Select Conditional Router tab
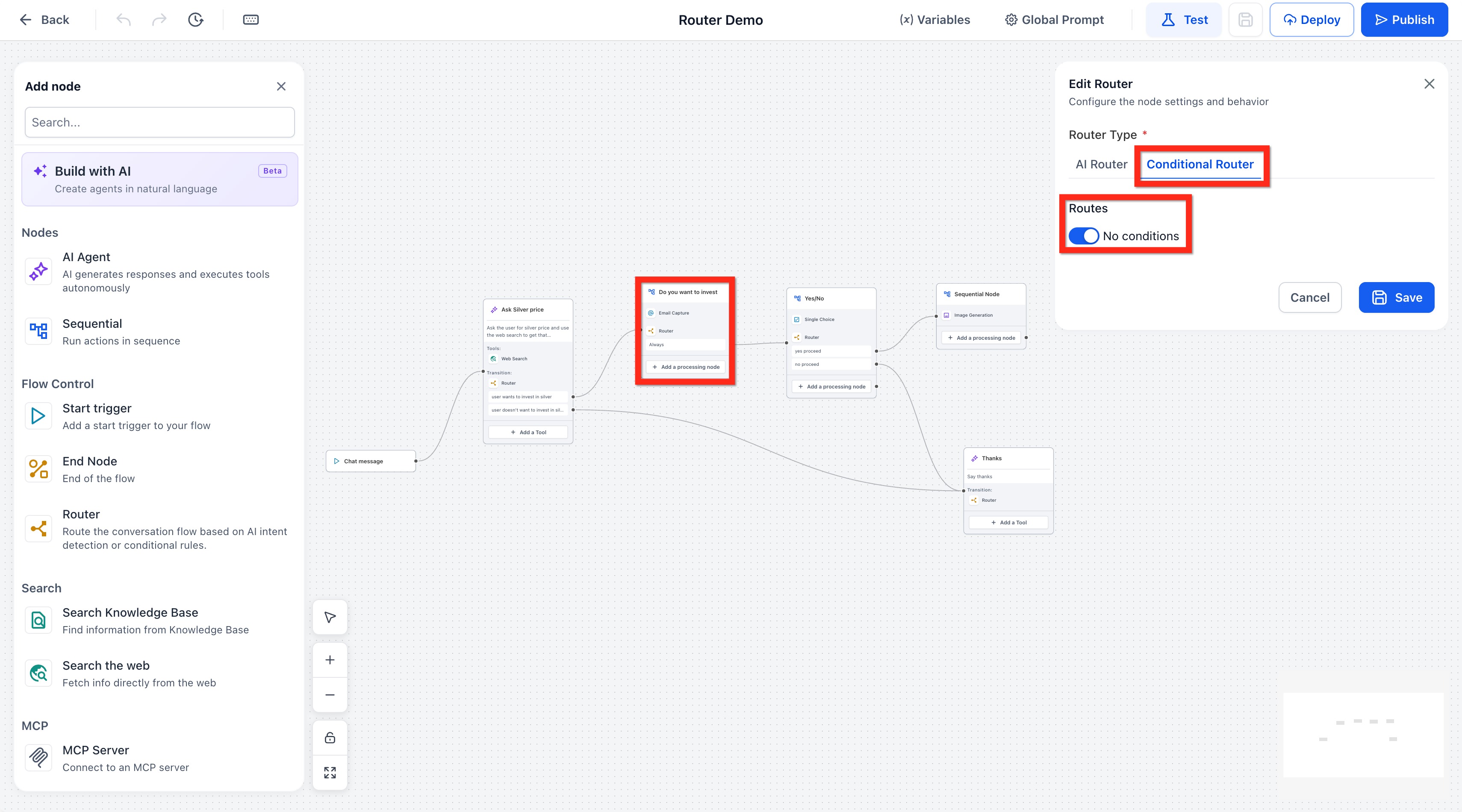The height and width of the screenshot is (812, 1462). tap(1200, 165)
